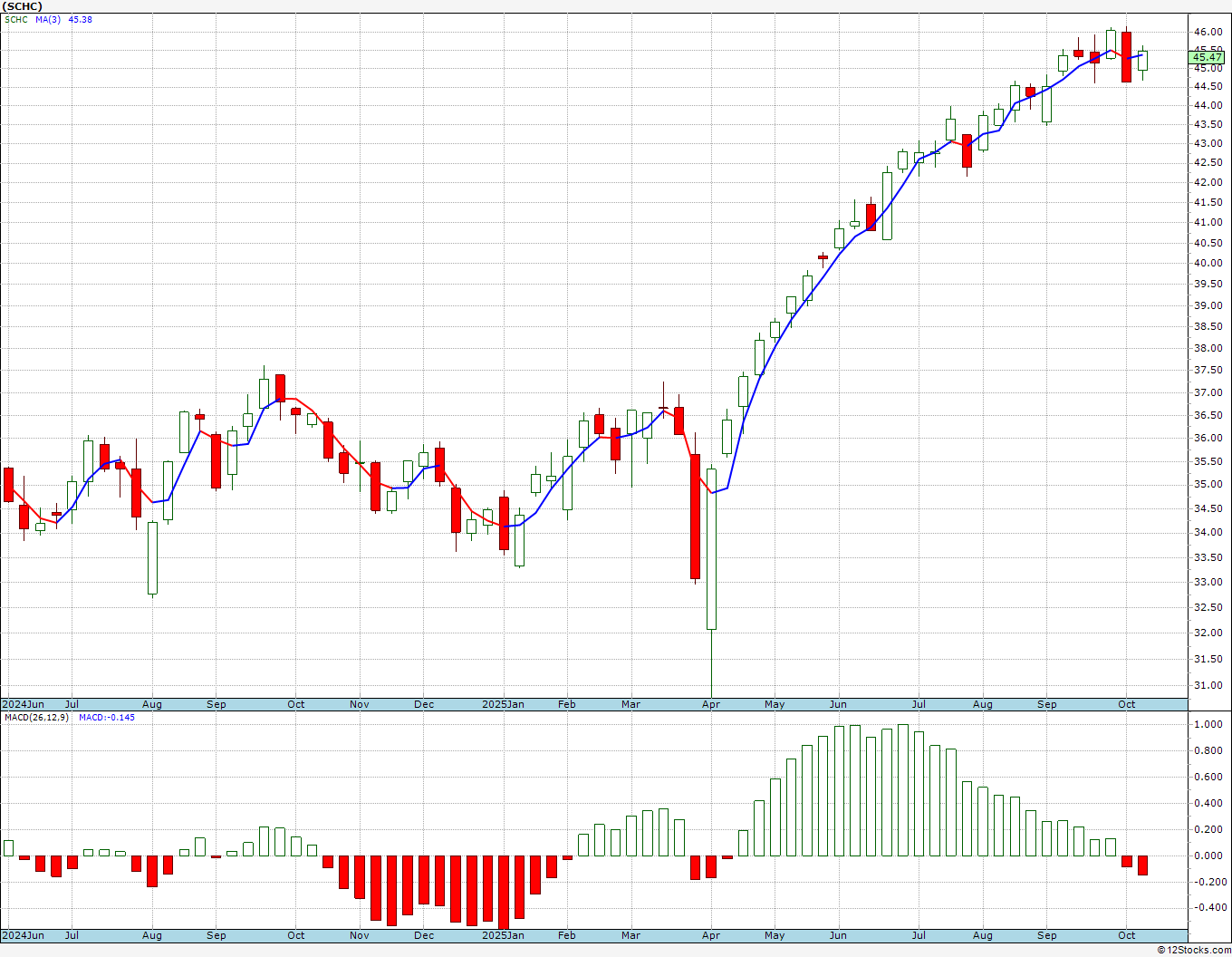Click the 37.00 price axis label
The width and height of the screenshot is (1232, 957).
click(1208, 392)
